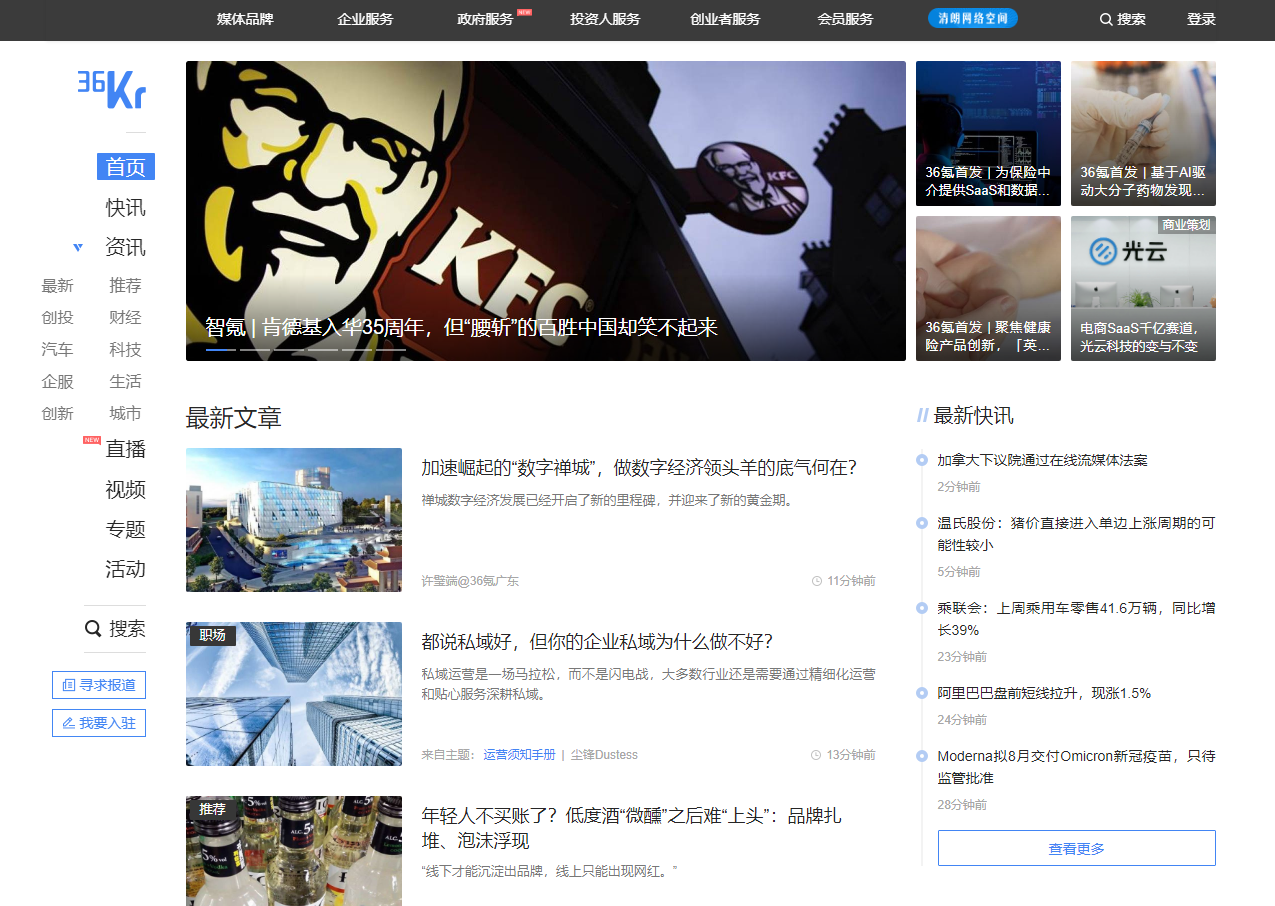Open the 光云 商业策划 thumbnail
The width and height of the screenshot is (1275, 906).
(1143, 288)
